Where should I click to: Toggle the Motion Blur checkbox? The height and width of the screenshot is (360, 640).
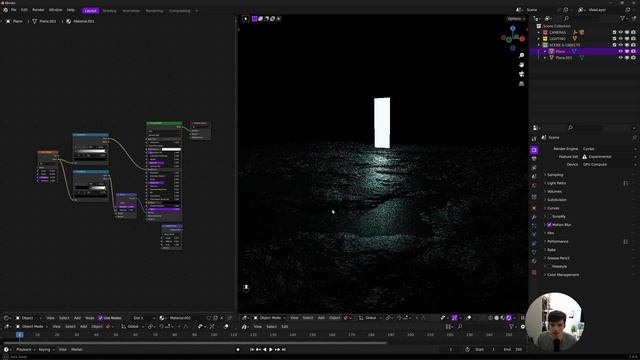click(549, 225)
